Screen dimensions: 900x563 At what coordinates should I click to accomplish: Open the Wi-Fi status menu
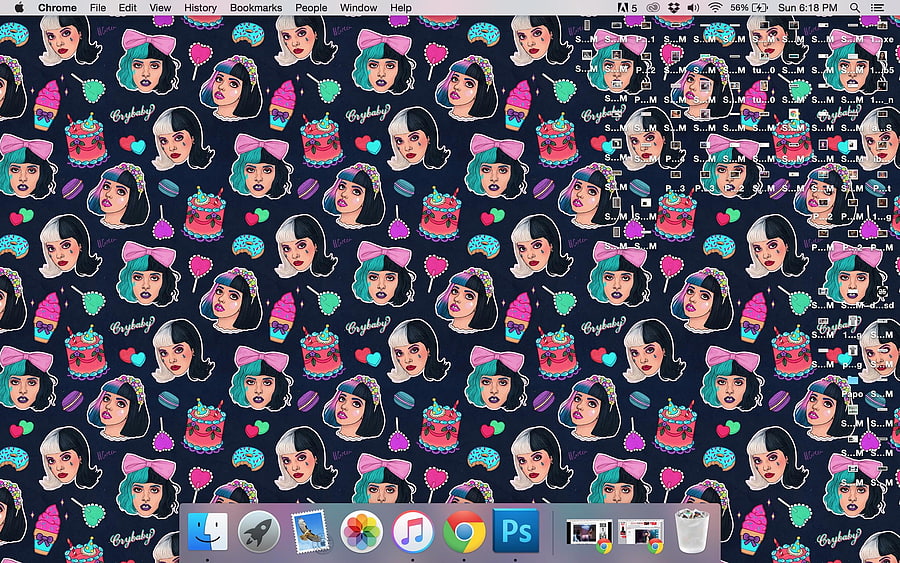tap(715, 7)
